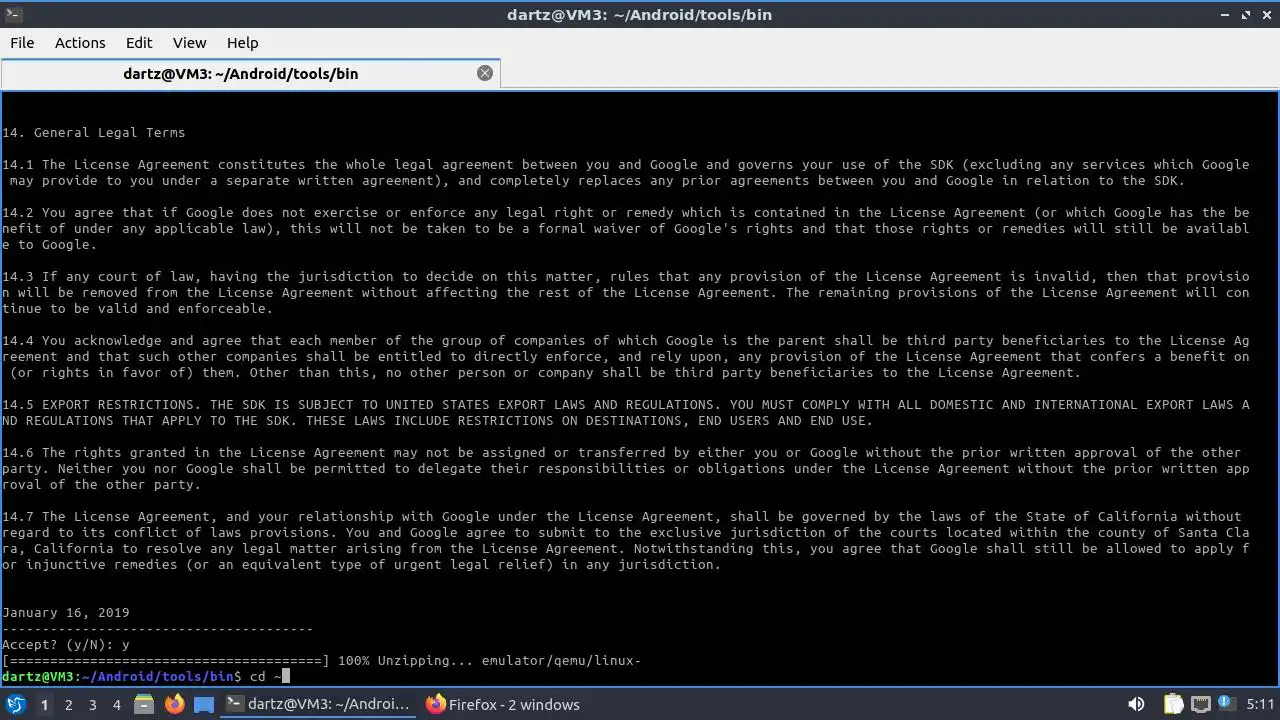Viewport: 1280px width, 720px height.
Task: Open the Edit menu
Action: click(x=139, y=43)
